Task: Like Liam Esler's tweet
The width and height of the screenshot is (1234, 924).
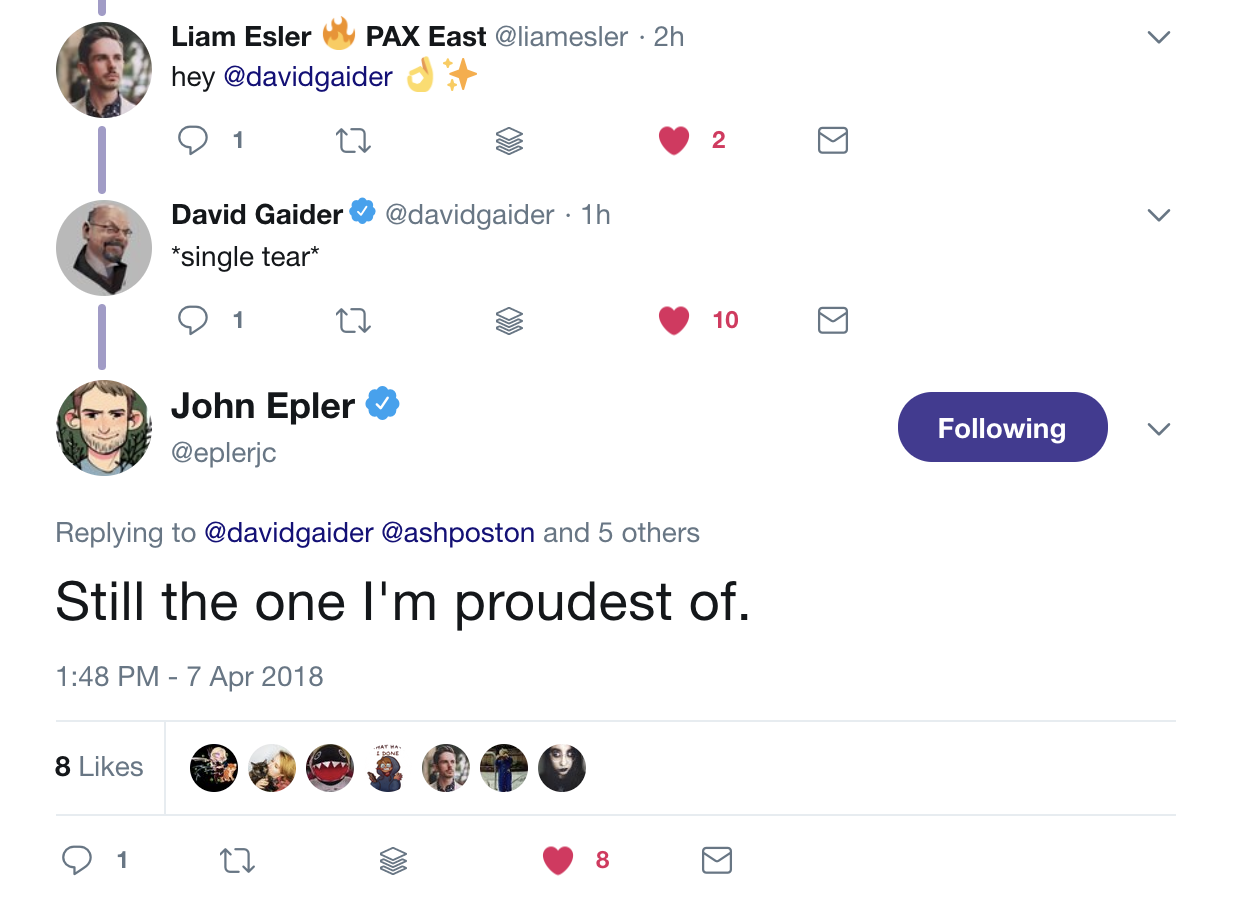Action: [x=674, y=141]
